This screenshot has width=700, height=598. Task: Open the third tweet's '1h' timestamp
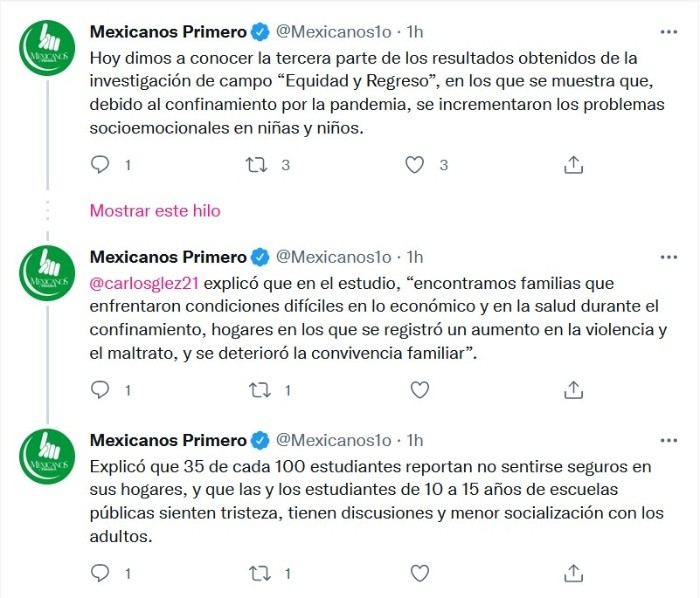(414, 441)
